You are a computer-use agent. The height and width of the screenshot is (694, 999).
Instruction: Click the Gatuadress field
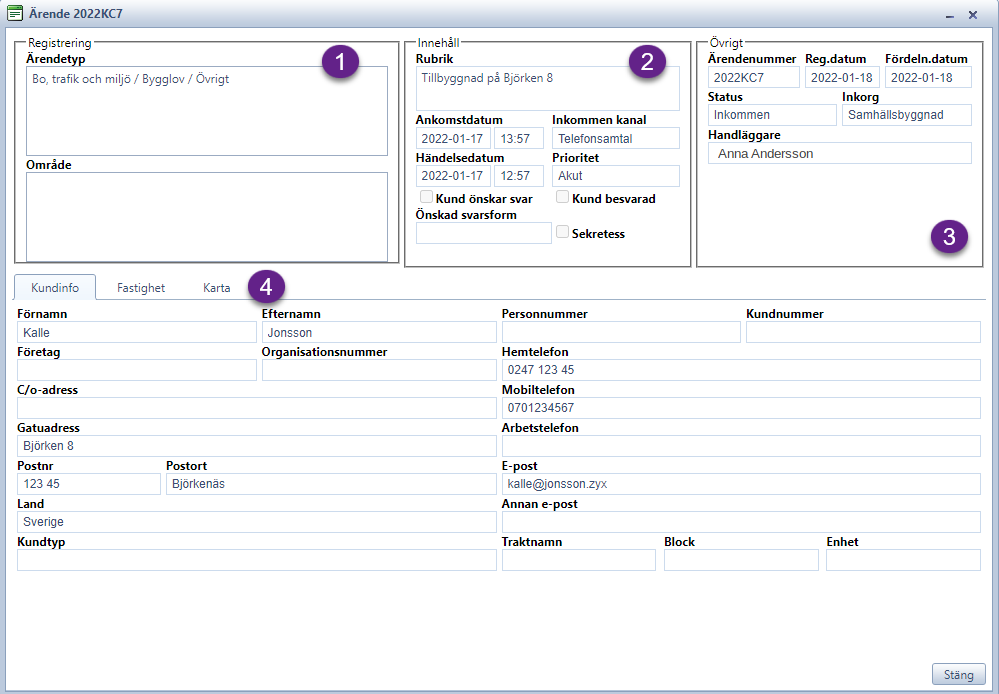257,445
